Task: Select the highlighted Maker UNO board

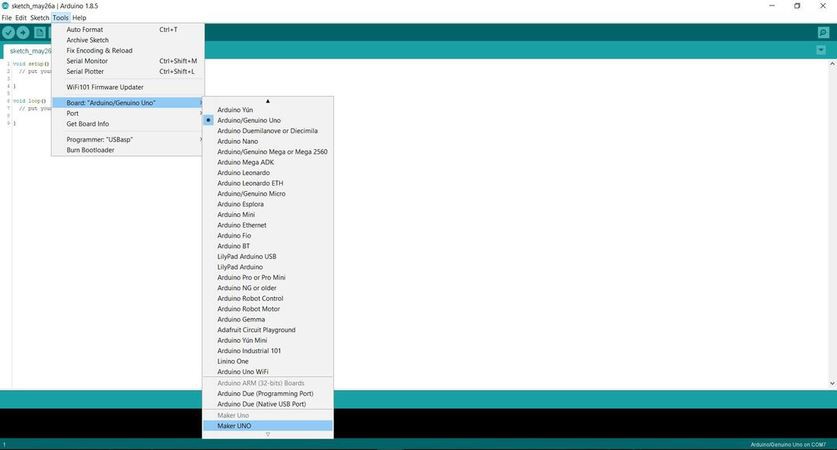Action: point(267,426)
